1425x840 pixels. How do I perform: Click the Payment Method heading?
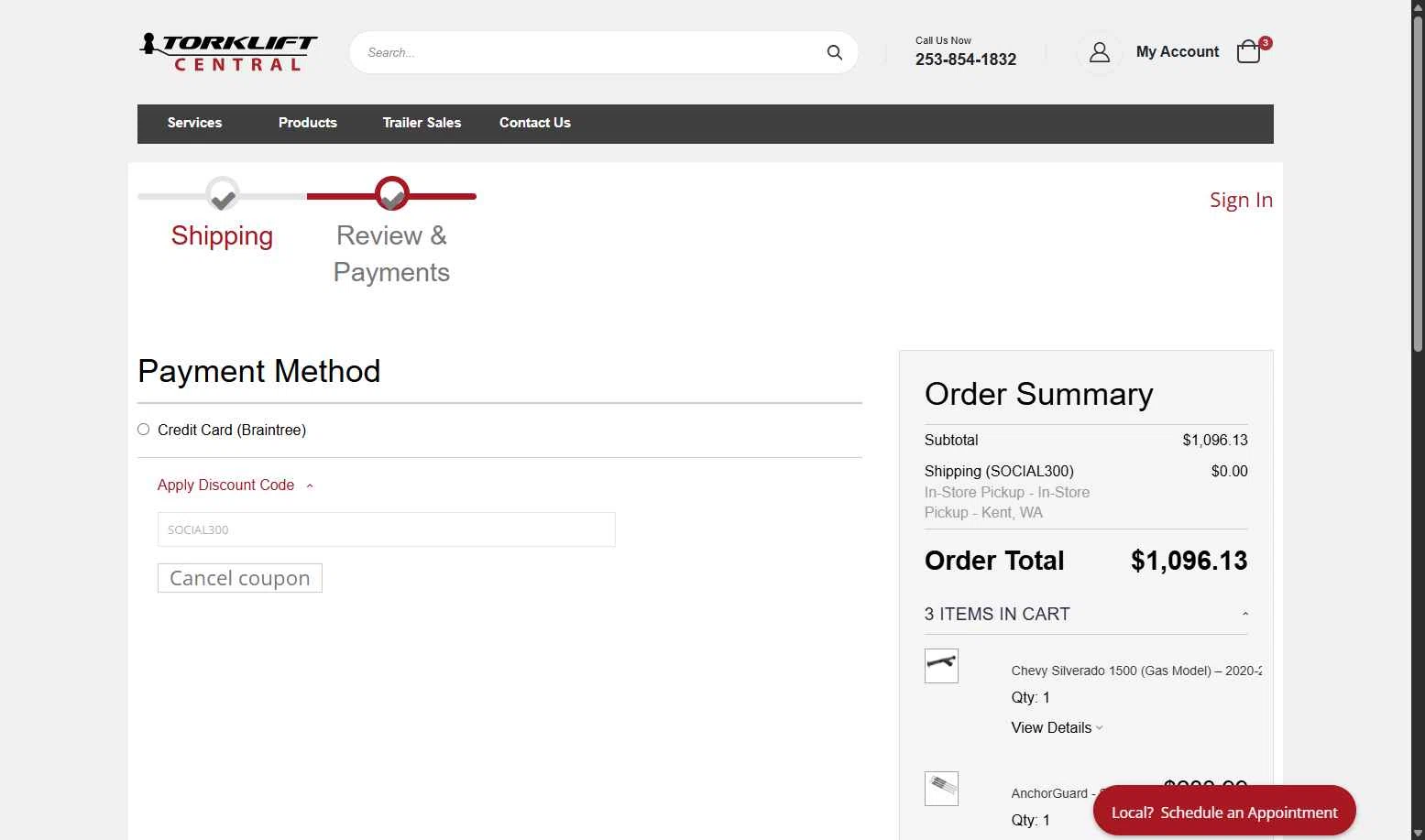[259, 371]
